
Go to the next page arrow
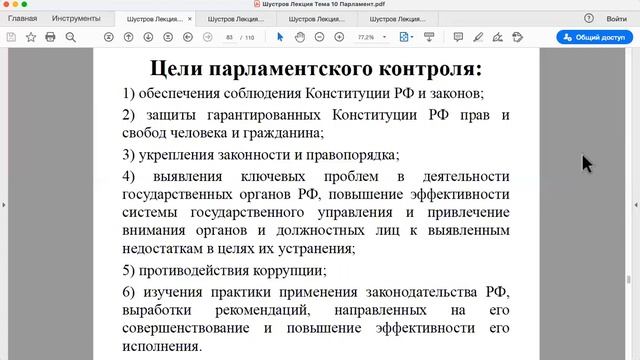(148, 37)
